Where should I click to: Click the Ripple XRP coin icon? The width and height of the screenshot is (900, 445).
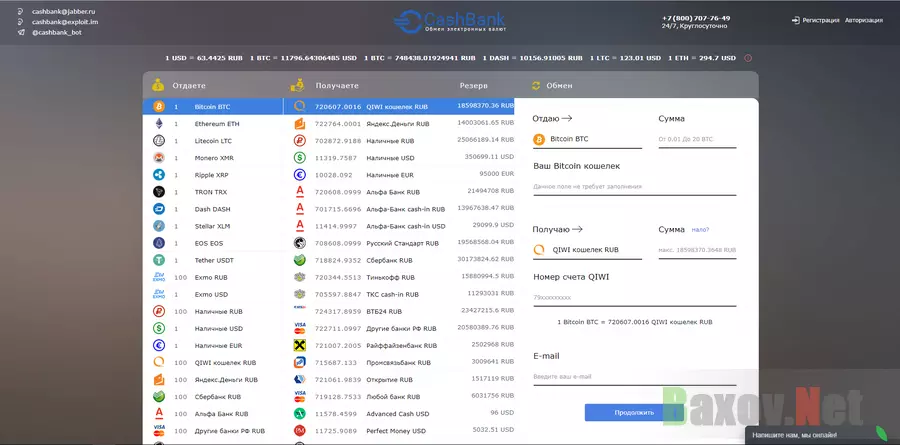pyautogui.click(x=158, y=175)
